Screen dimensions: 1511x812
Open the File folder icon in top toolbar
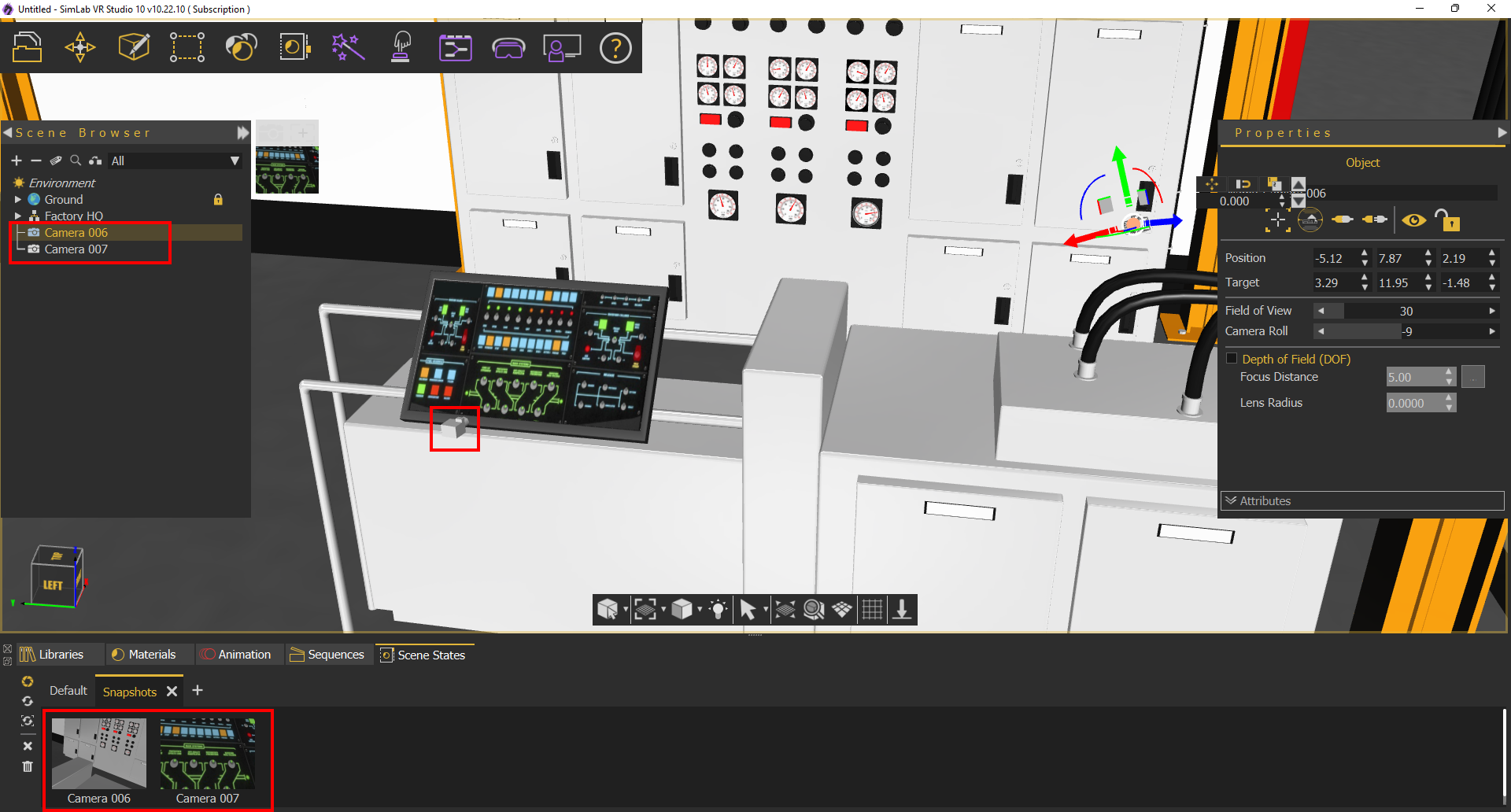tap(27, 47)
